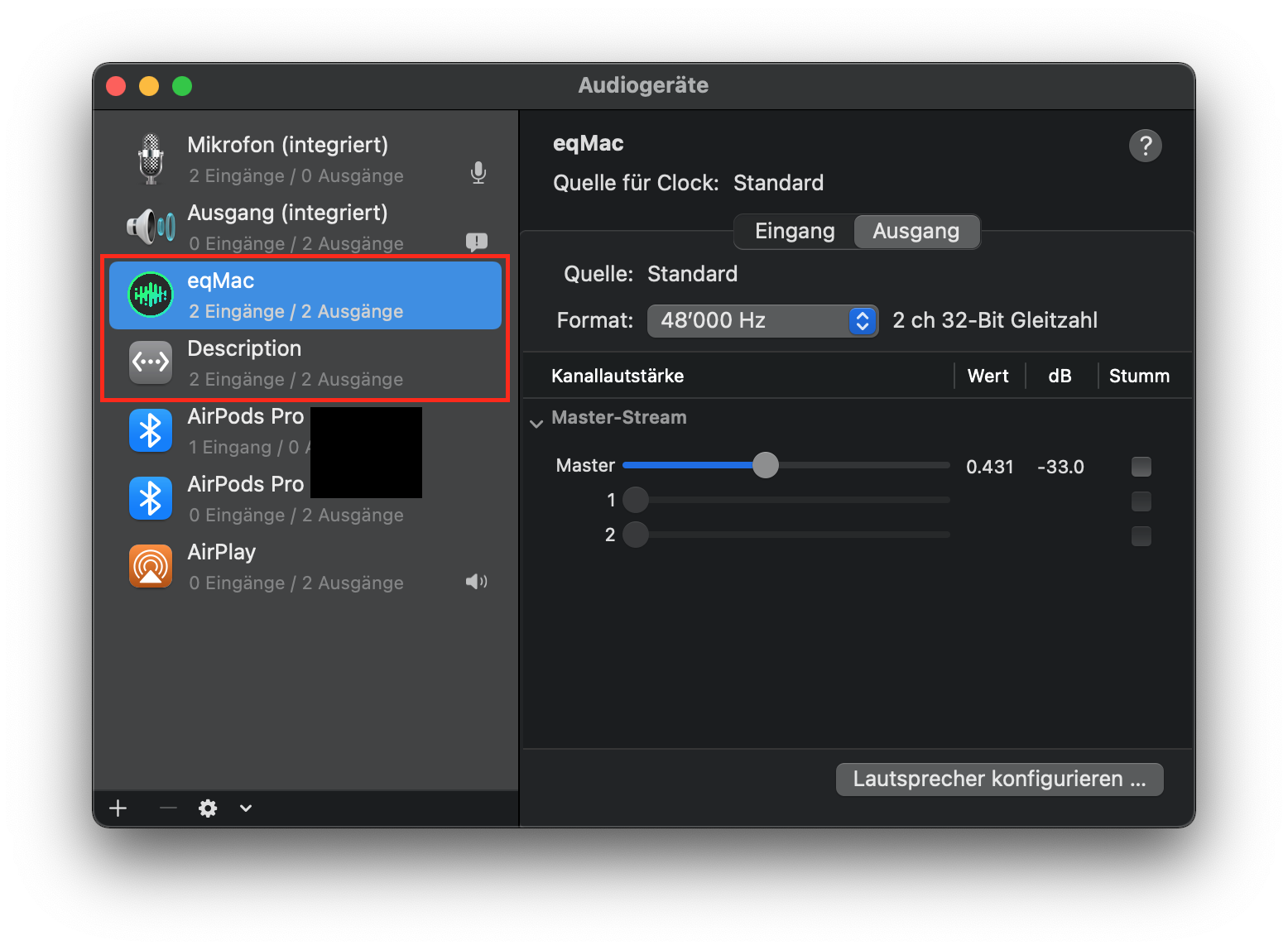
Task: Click the dB column header
Action: (1060, 377)
